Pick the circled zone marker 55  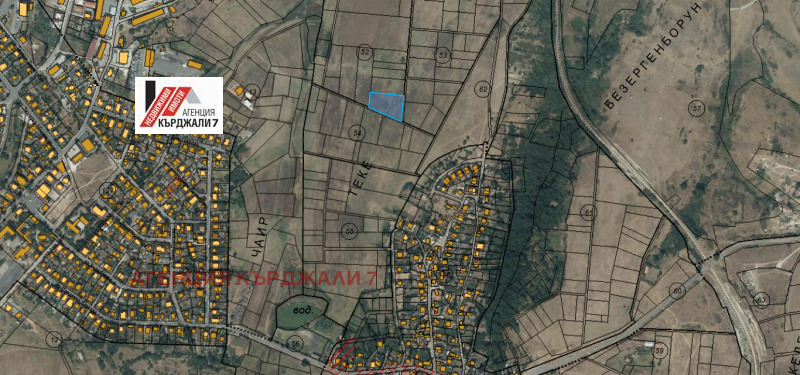click(x=349, y=231)
